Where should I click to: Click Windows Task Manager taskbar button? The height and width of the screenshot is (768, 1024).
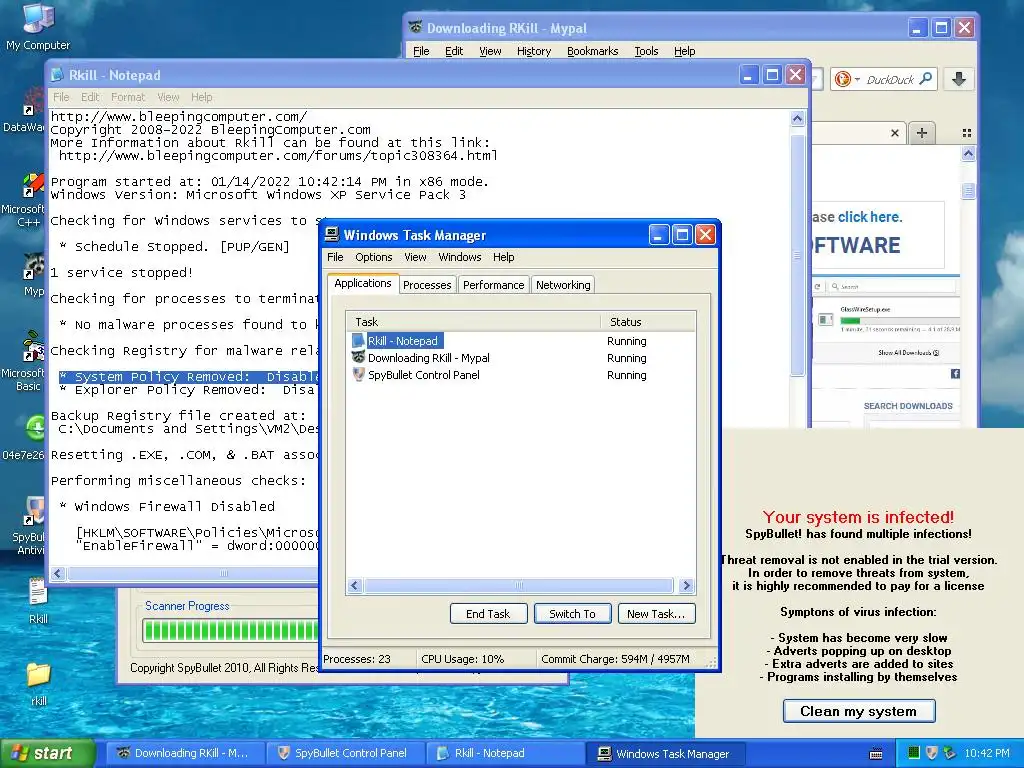click(666, 753)
